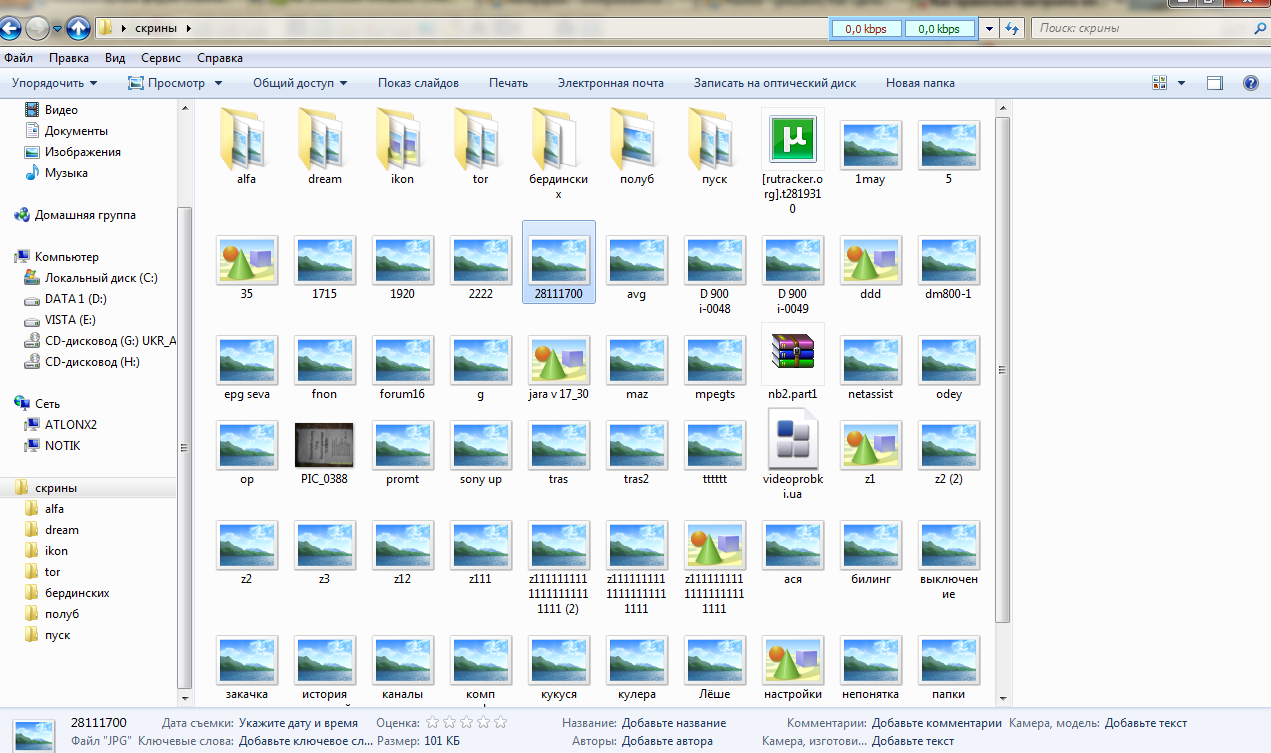Select VISTA (E:) drive

click(61, 320)
